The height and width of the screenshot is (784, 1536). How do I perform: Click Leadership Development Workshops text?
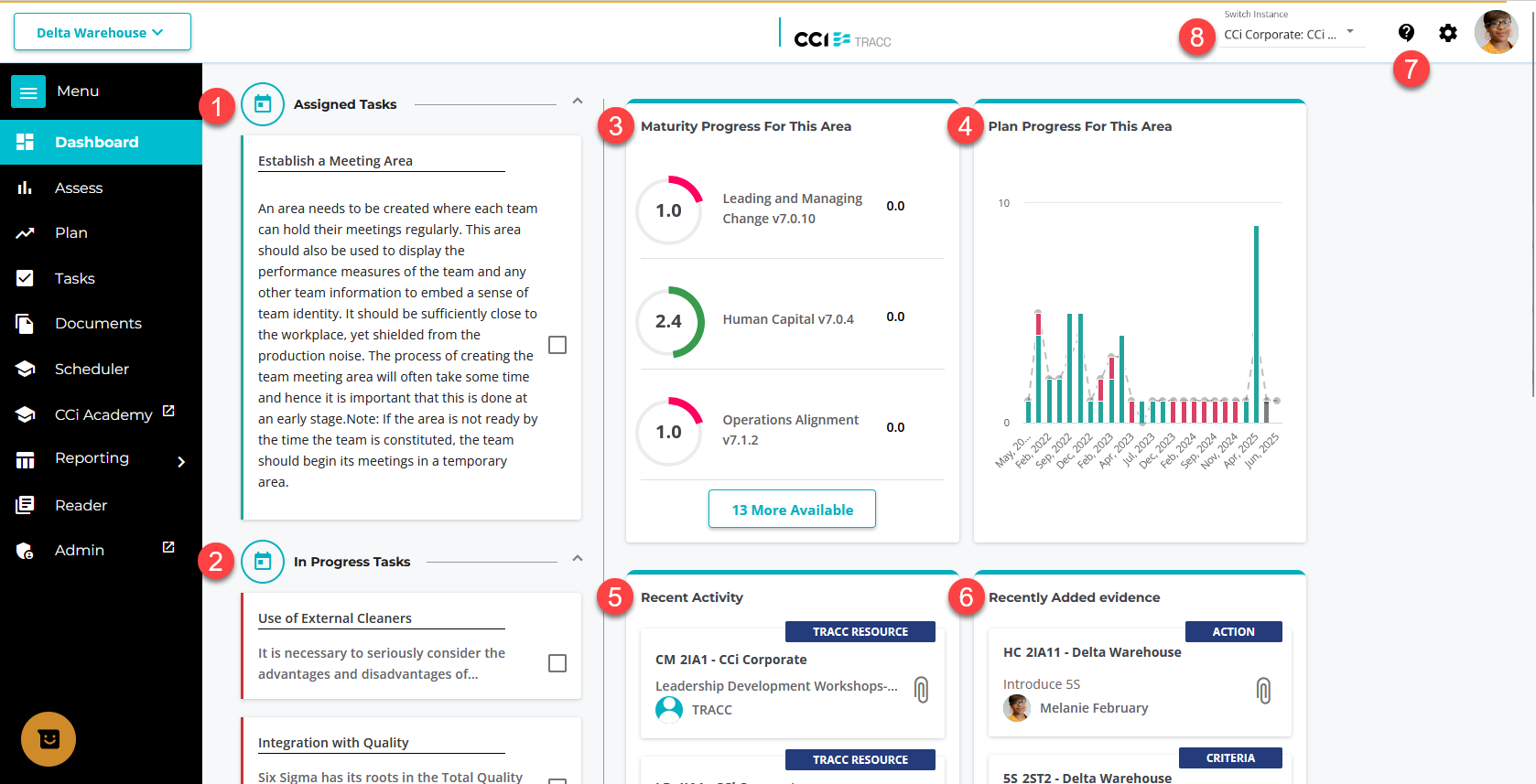pos(776,686)
